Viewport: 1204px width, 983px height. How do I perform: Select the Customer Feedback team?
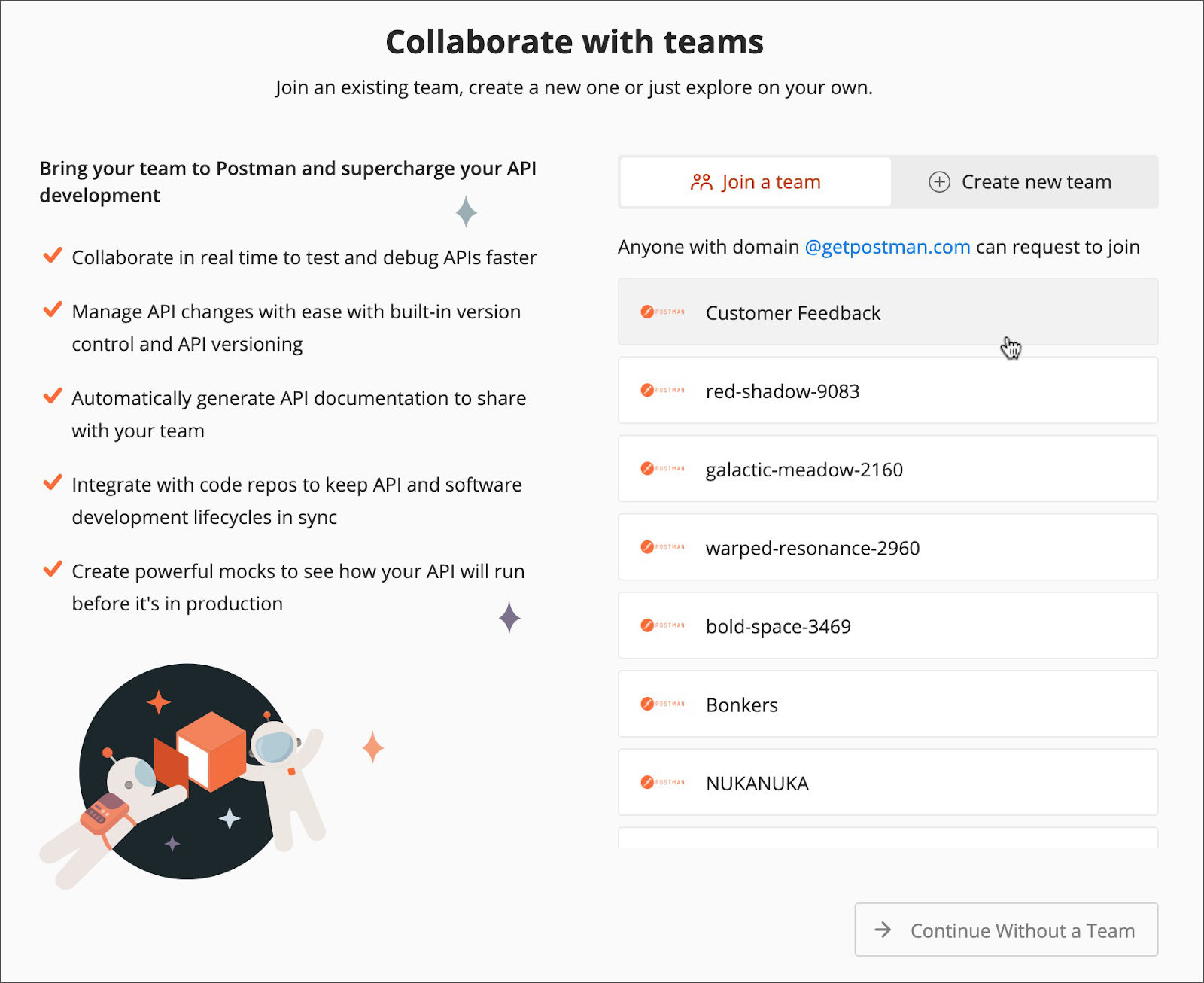click(888, 312)
